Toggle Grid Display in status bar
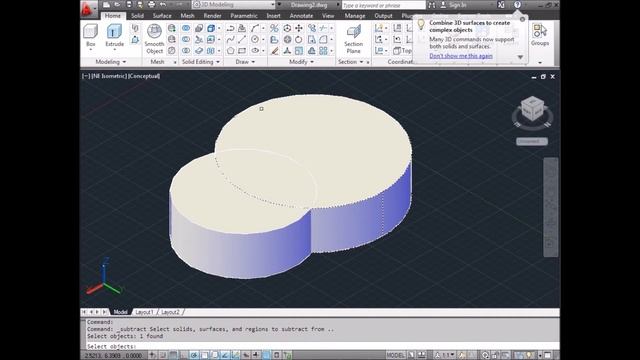 tap(173, 355)
